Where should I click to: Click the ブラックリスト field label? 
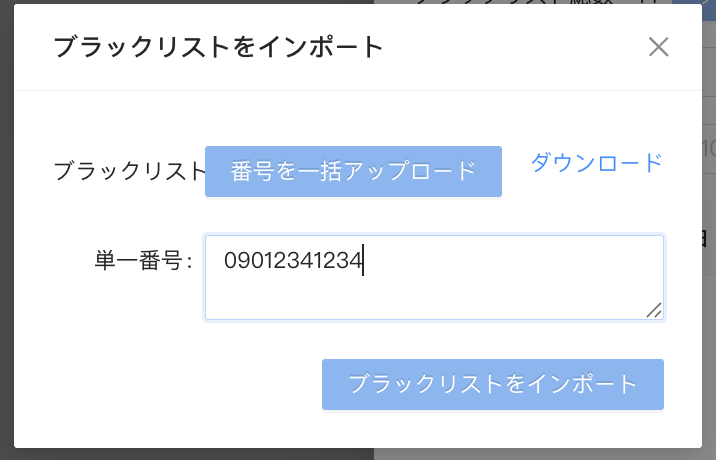tap(128, 172)
